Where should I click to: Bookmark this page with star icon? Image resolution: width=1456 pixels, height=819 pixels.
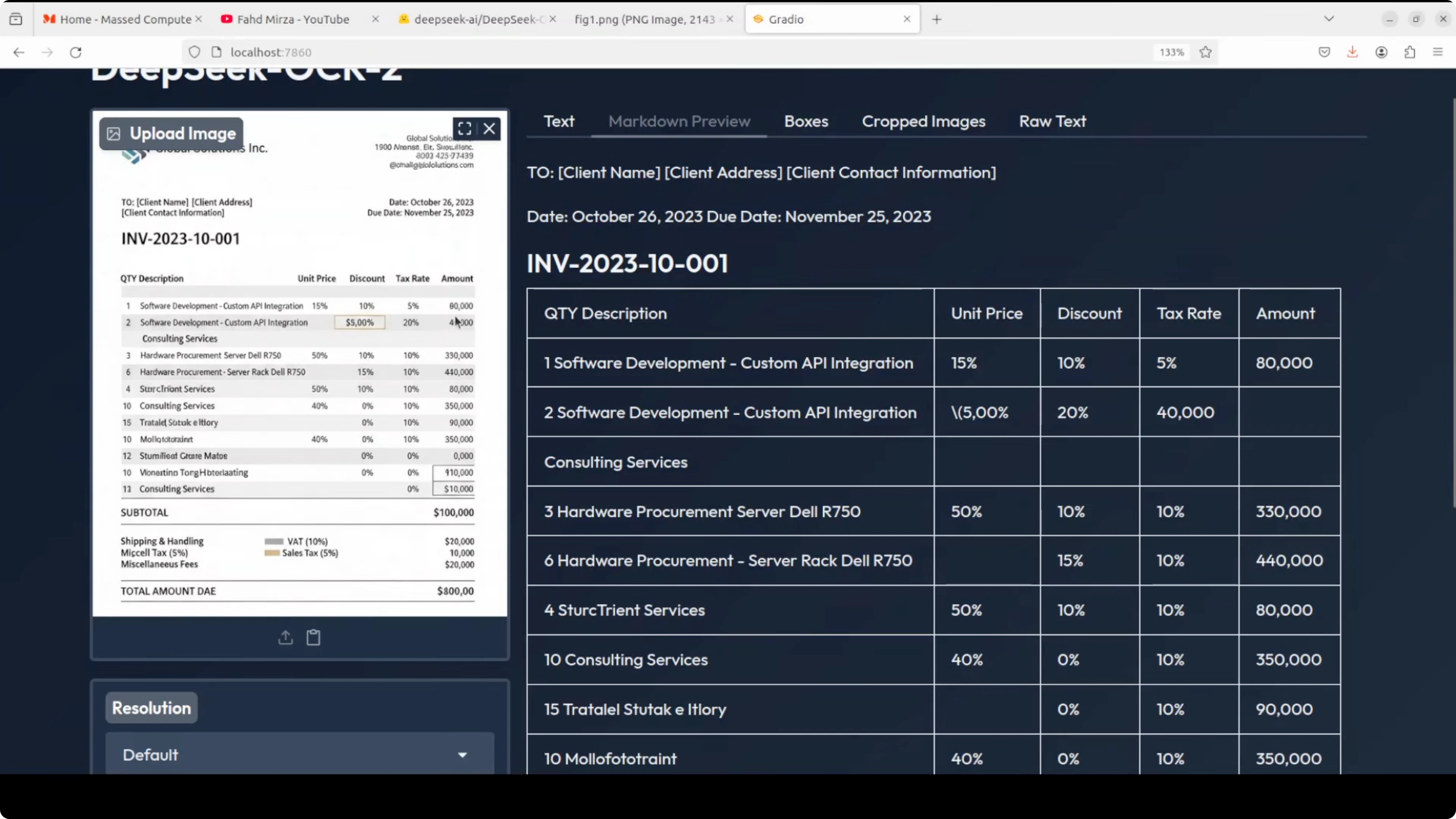1206,53
